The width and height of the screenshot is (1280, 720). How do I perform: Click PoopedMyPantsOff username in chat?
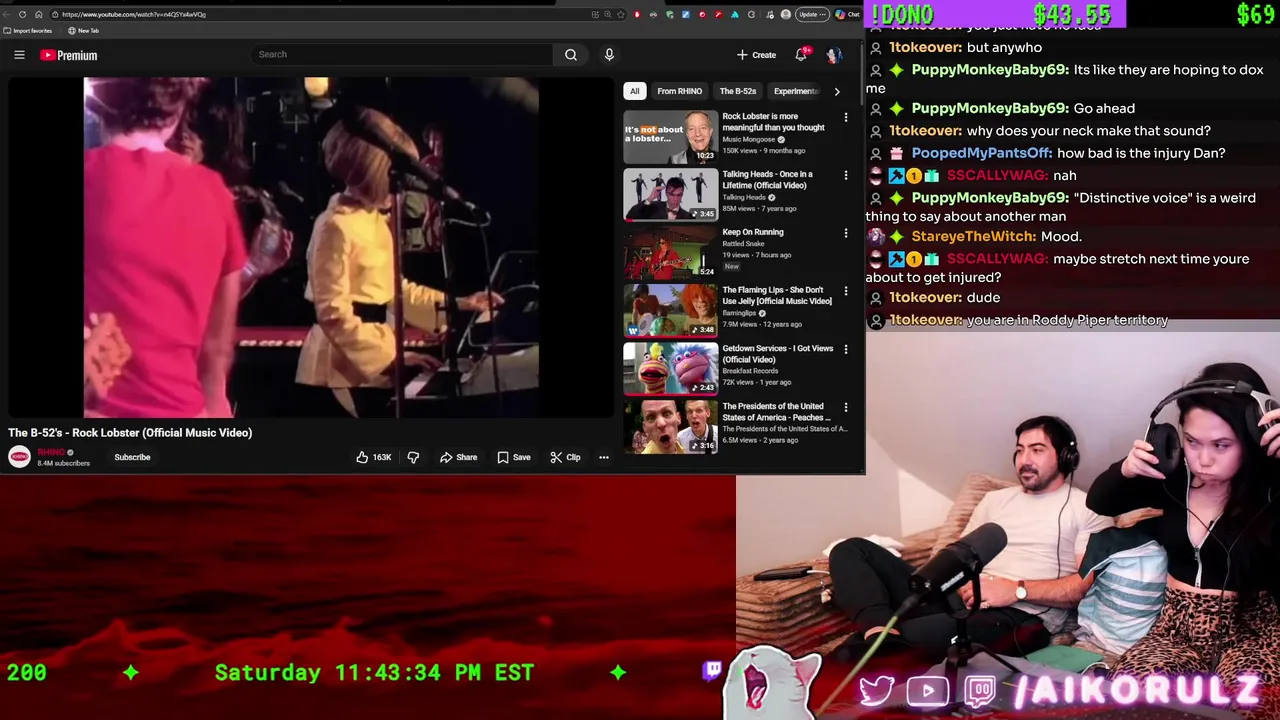pos(982,153)
